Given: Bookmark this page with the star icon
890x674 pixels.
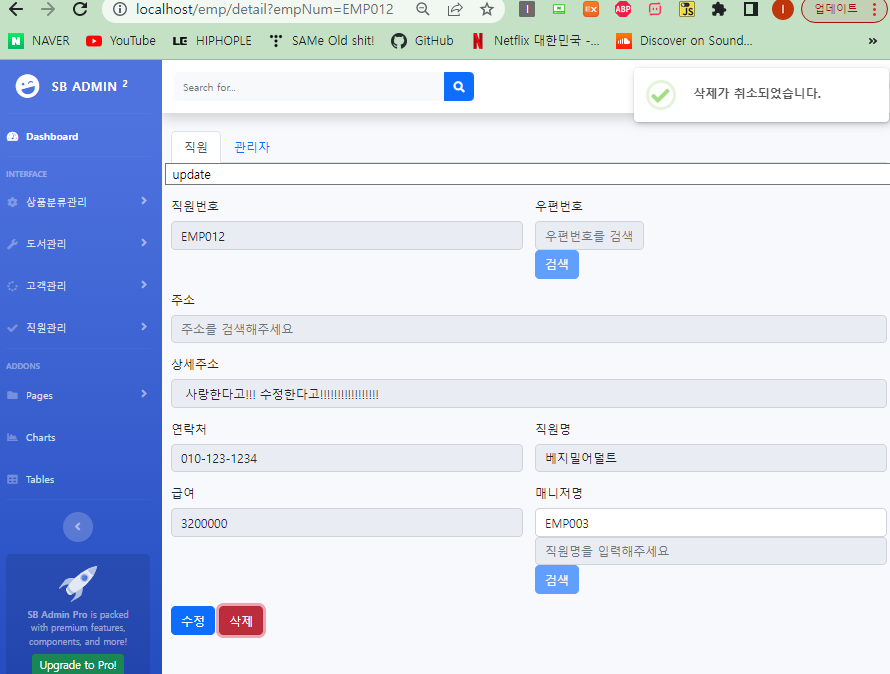Looking at the screenshot, I should click(486, 9).
